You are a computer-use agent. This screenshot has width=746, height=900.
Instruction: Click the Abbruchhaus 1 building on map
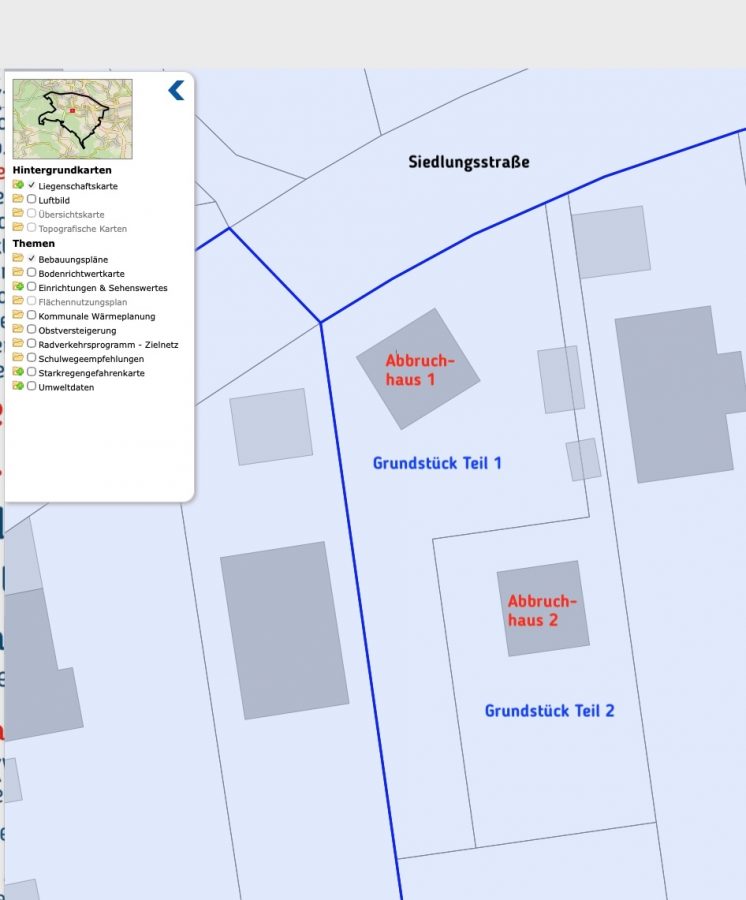pyautogui.click(x=418, y=368)
